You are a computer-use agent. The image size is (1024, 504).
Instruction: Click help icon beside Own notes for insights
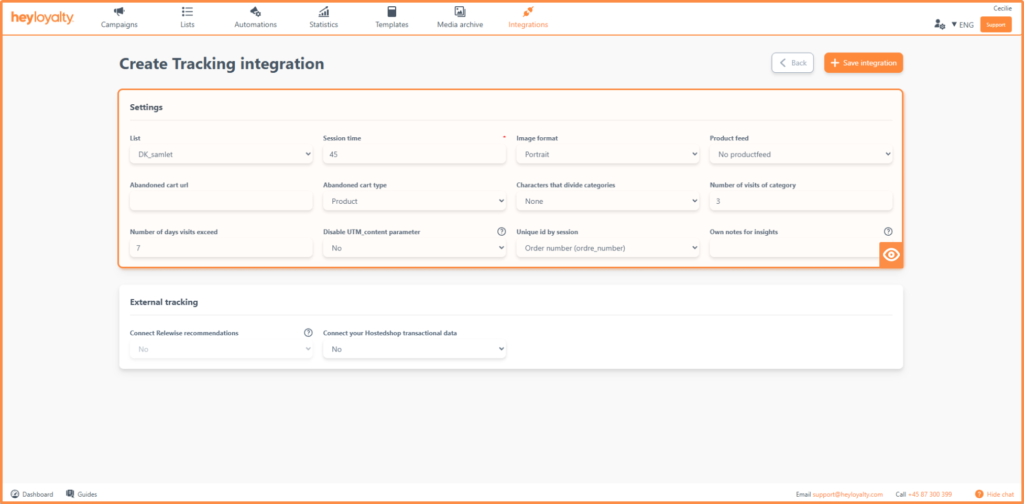click(x=887, y=231)
